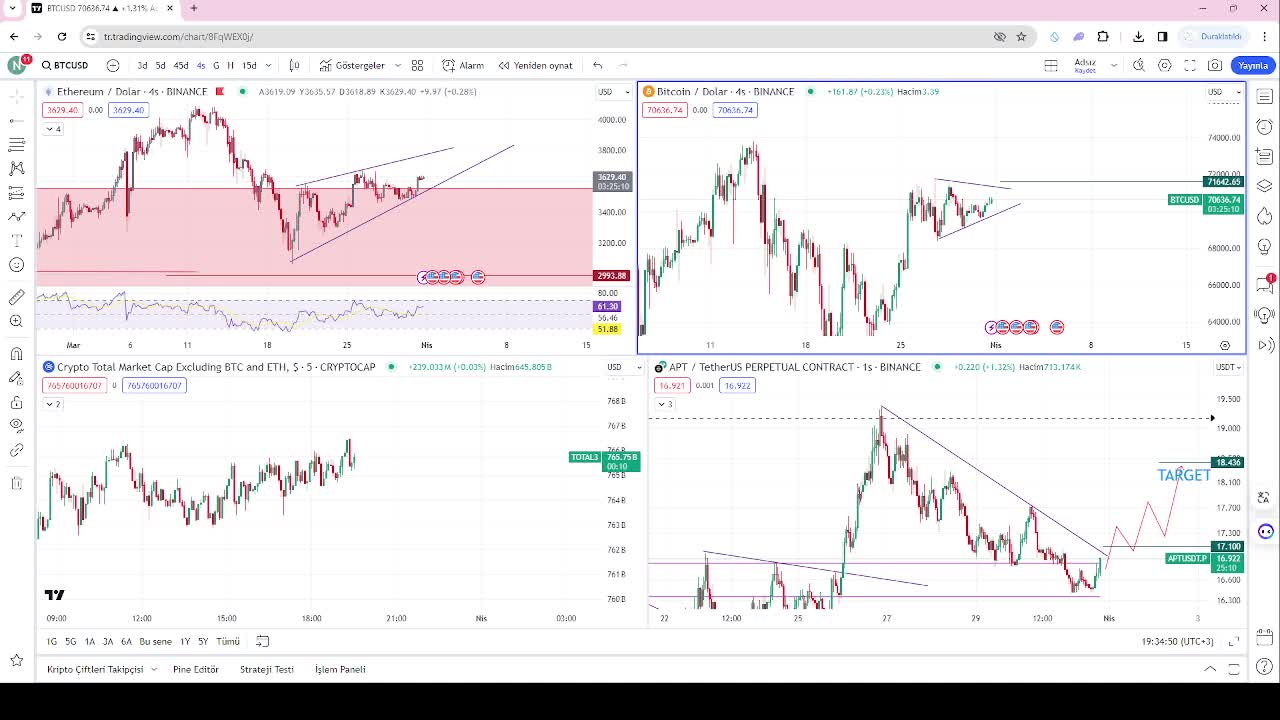Take a chart snapshot with camera icon
Screen dimensions: 1280x720
(x=1215, y=65)
